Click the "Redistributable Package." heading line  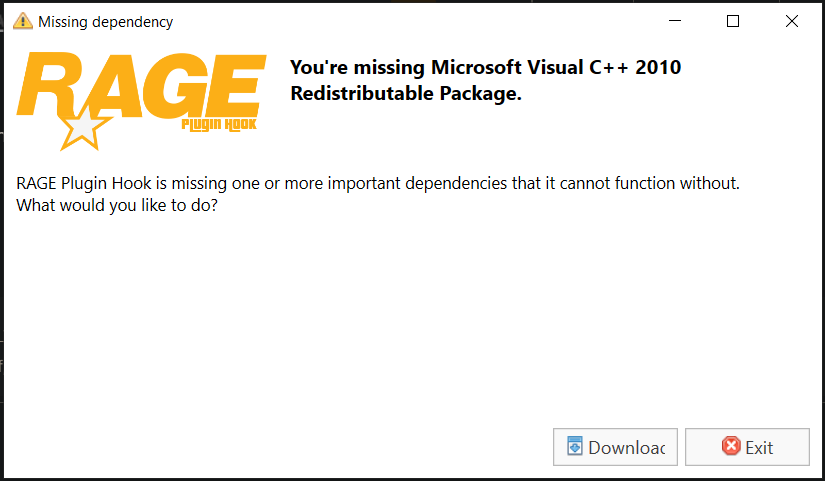(406, 94)
